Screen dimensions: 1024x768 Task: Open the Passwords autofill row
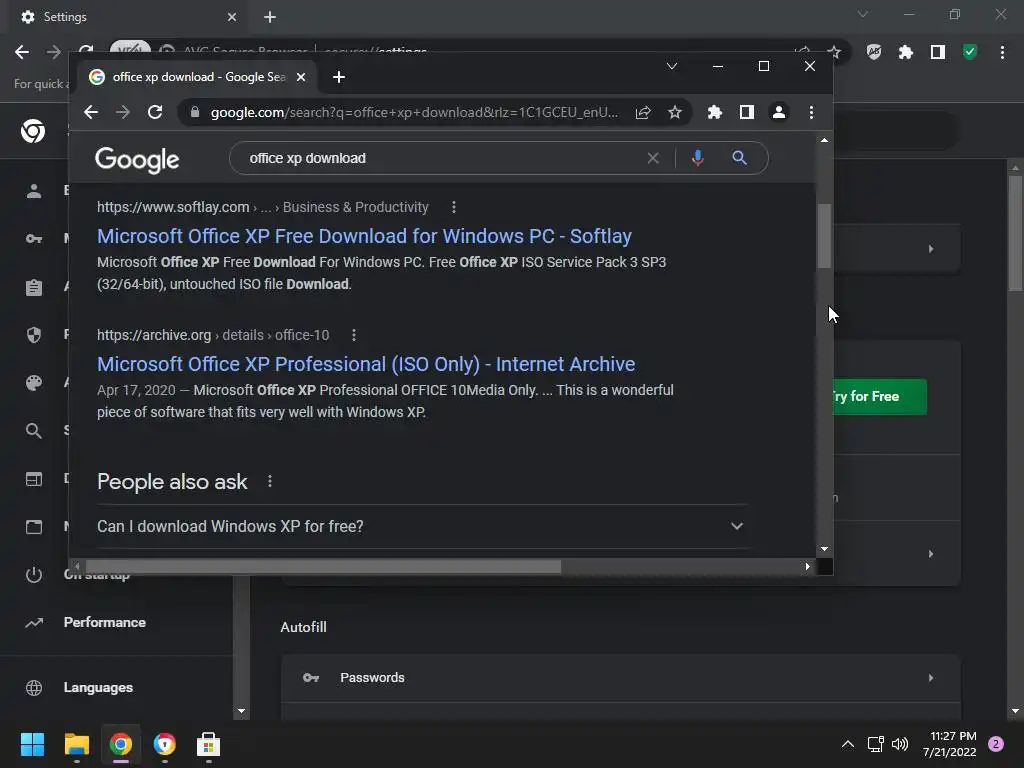tap(620, 678)
